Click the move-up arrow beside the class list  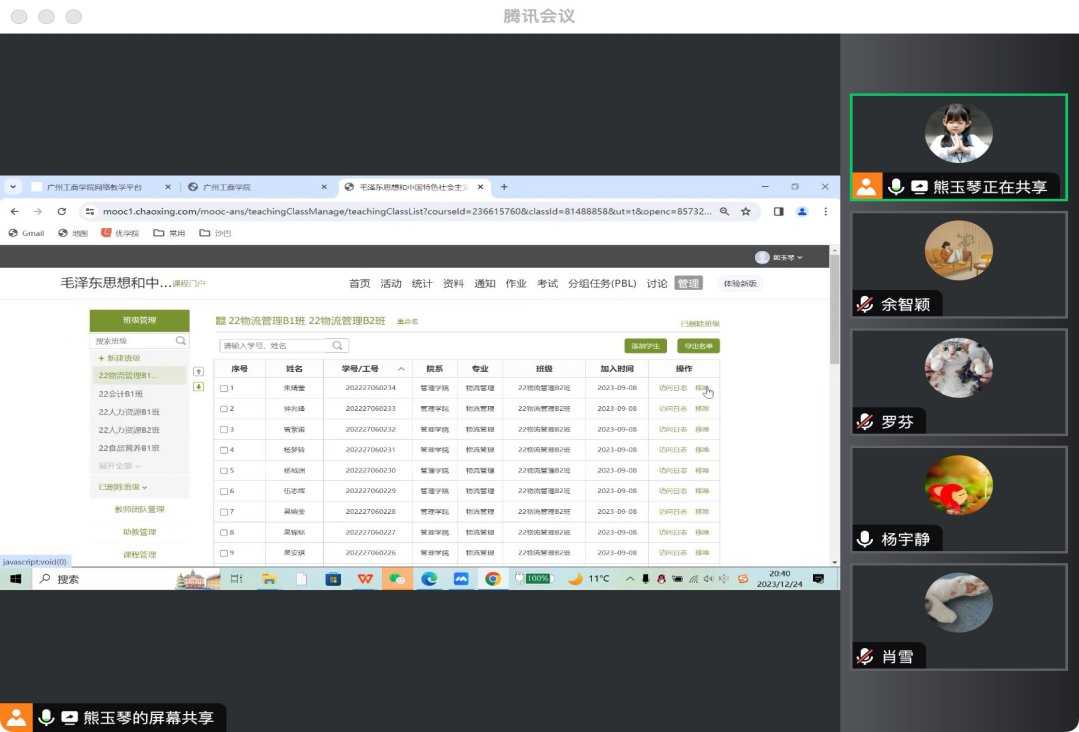click(x=198, y=372)
